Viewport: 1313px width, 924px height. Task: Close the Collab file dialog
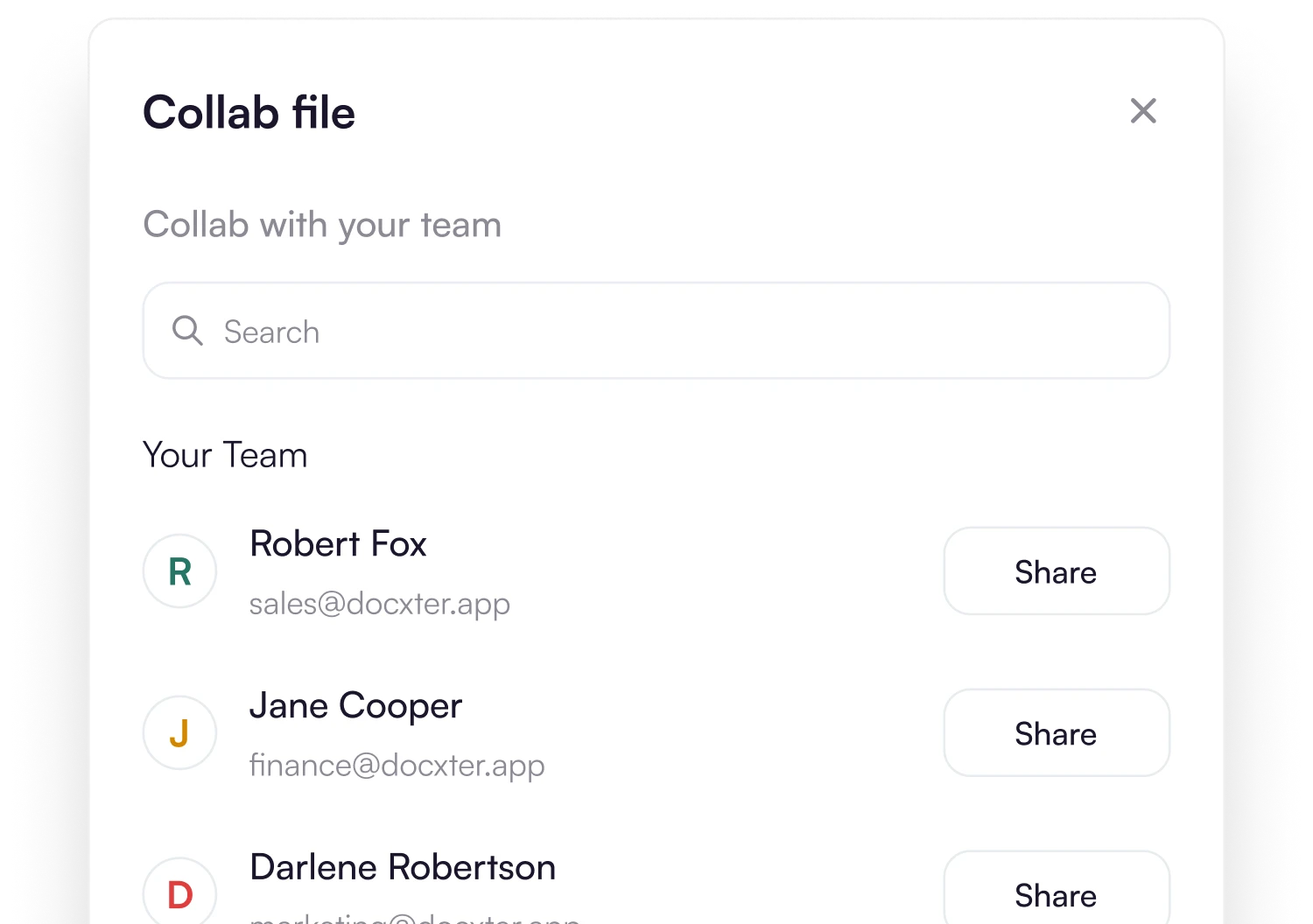pyautogui.click(x=1143, y=111)
